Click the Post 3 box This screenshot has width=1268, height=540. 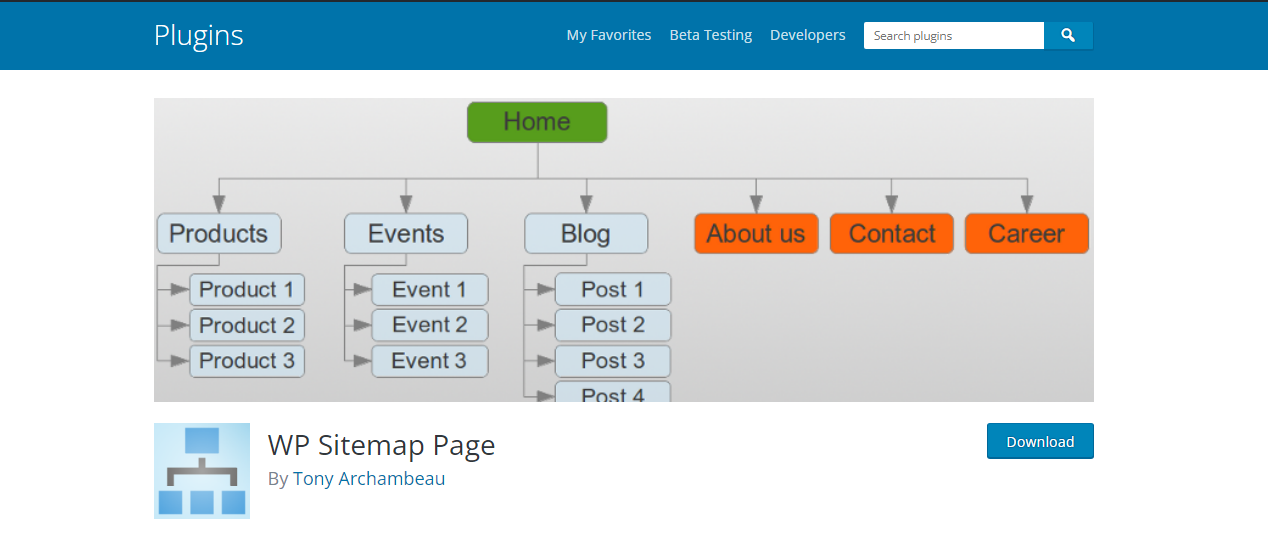click(613, 361)
